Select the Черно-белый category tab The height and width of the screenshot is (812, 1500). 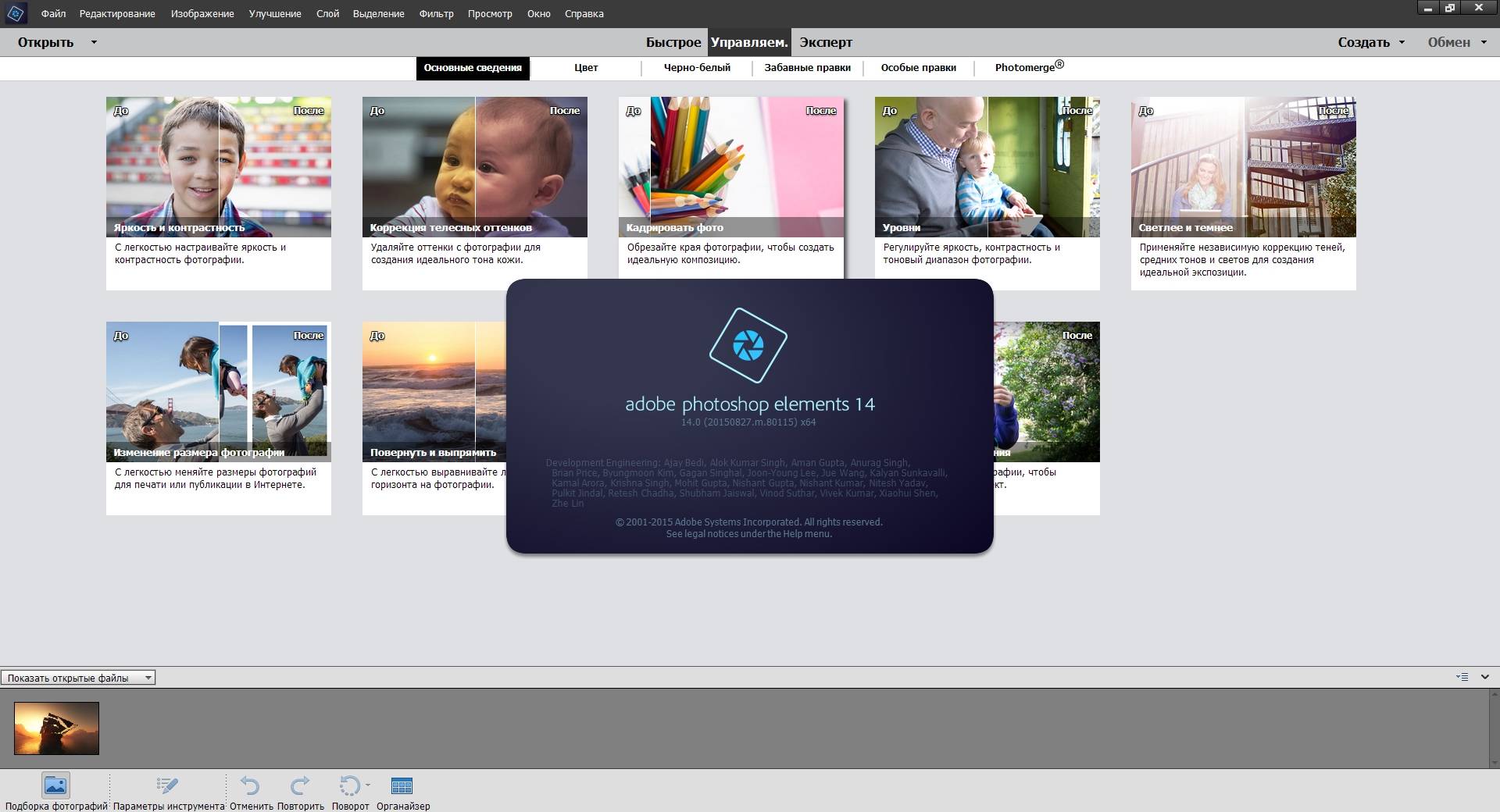click(x=697, y=67)
